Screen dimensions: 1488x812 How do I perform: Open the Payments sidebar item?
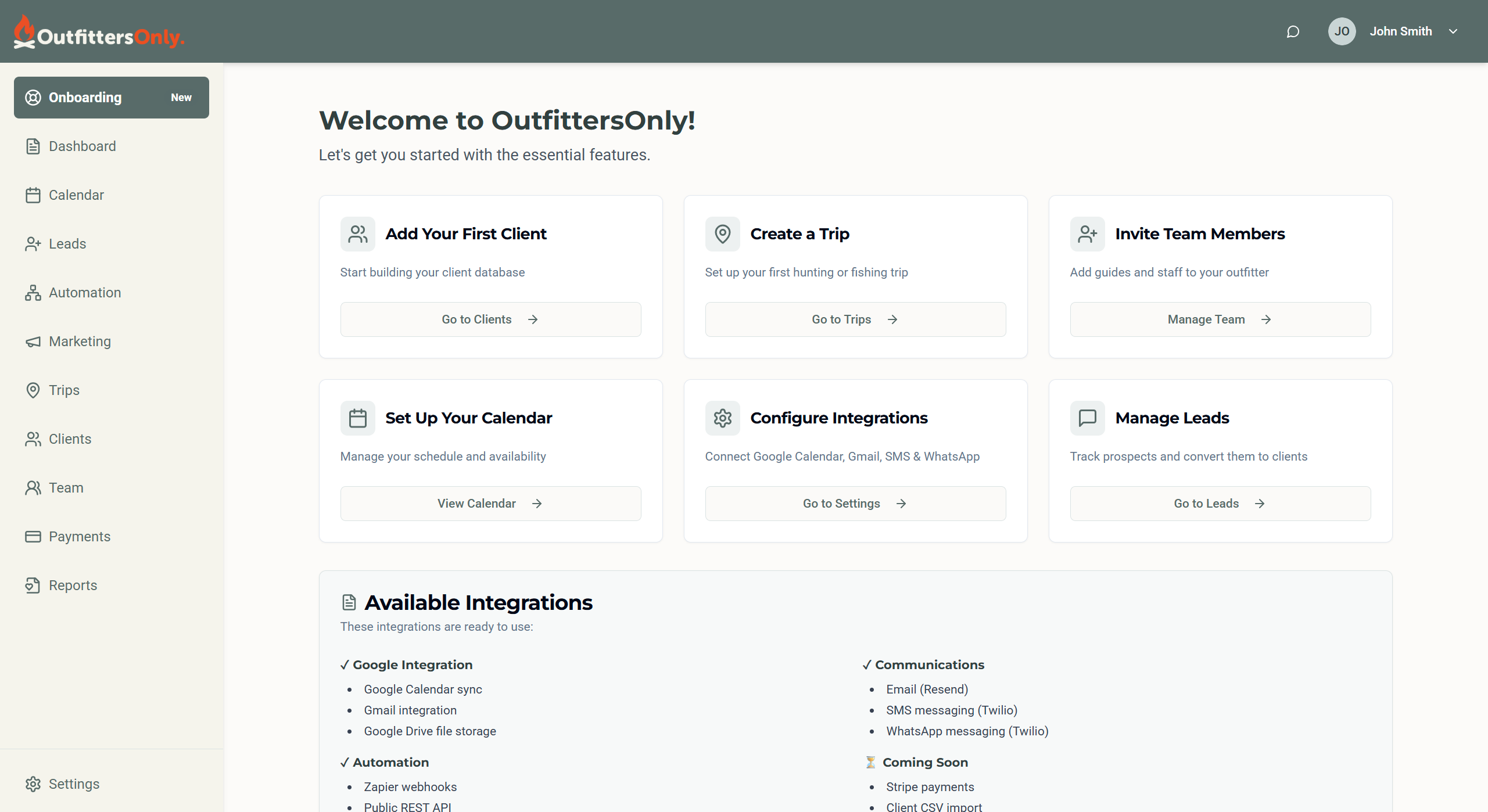(80, 537)
